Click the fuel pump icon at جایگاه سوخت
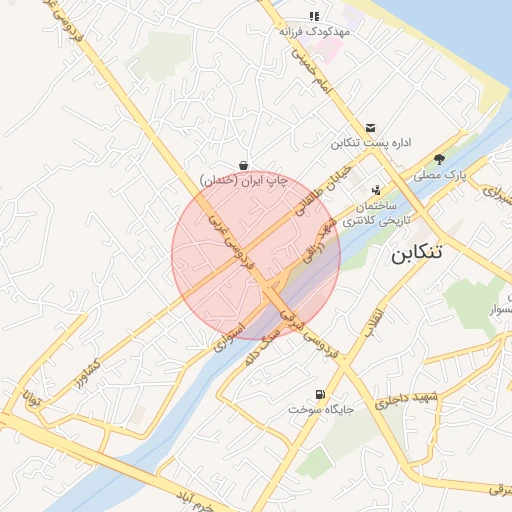512x512 pixels. click(x=320, y=394)
